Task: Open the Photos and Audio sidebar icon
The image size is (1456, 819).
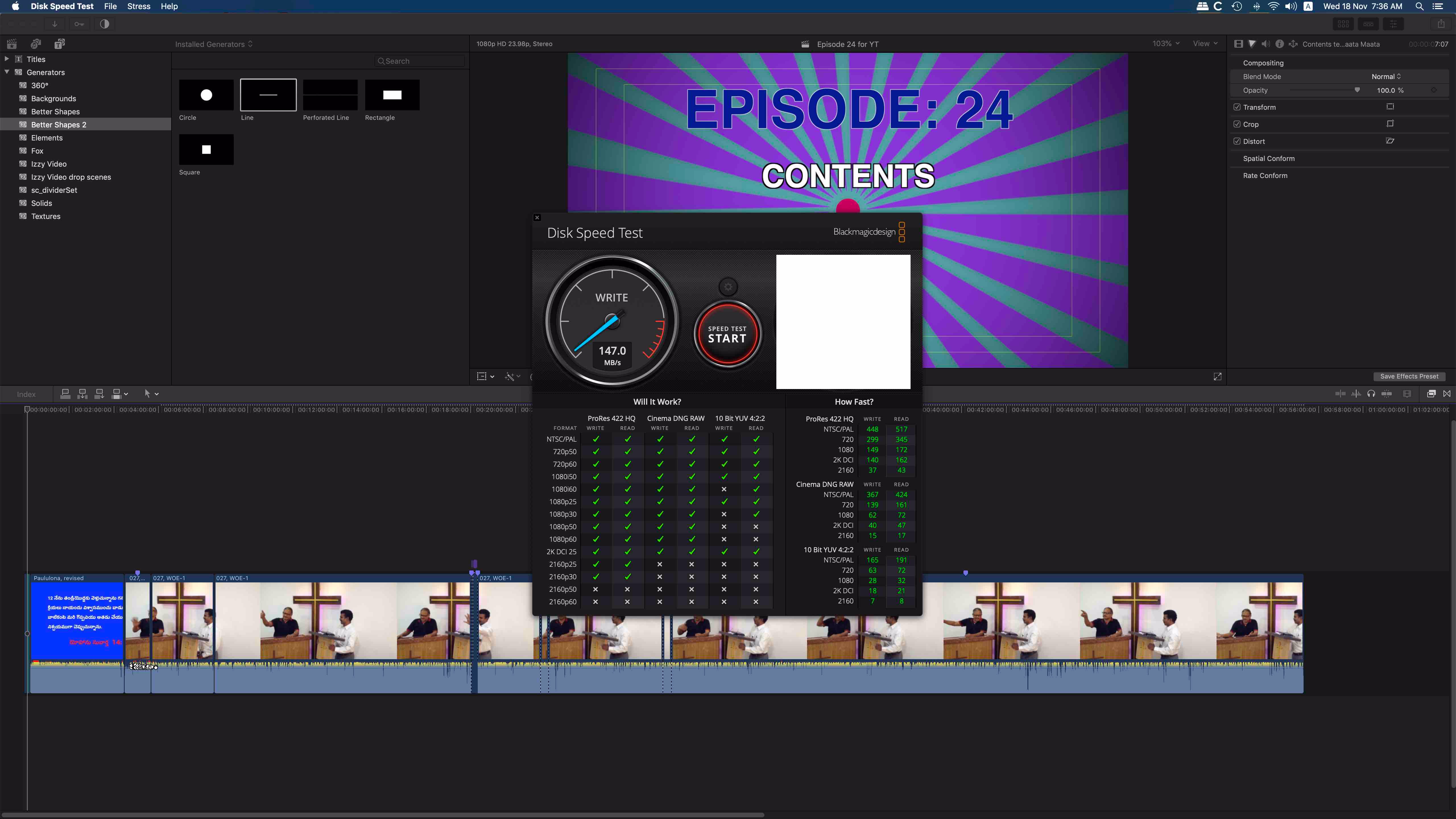Action: (36, 44)
